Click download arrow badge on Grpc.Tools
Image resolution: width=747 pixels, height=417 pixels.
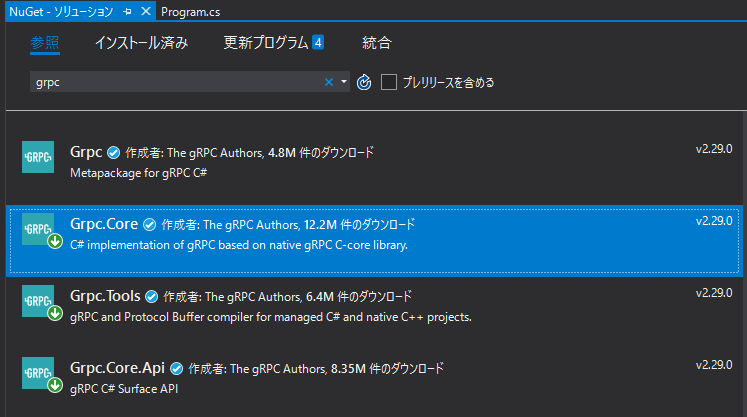pyautogui.click(x=55, y=313)
